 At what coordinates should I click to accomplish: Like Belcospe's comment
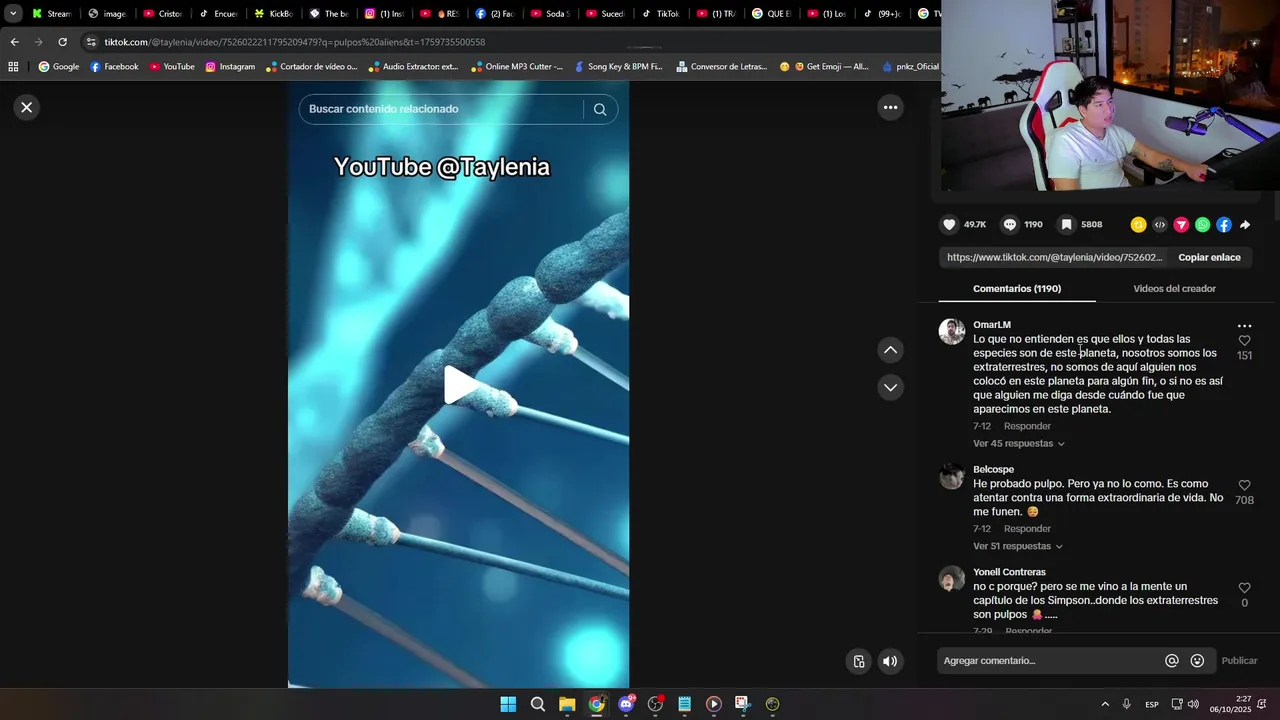tap(1244, 485)
